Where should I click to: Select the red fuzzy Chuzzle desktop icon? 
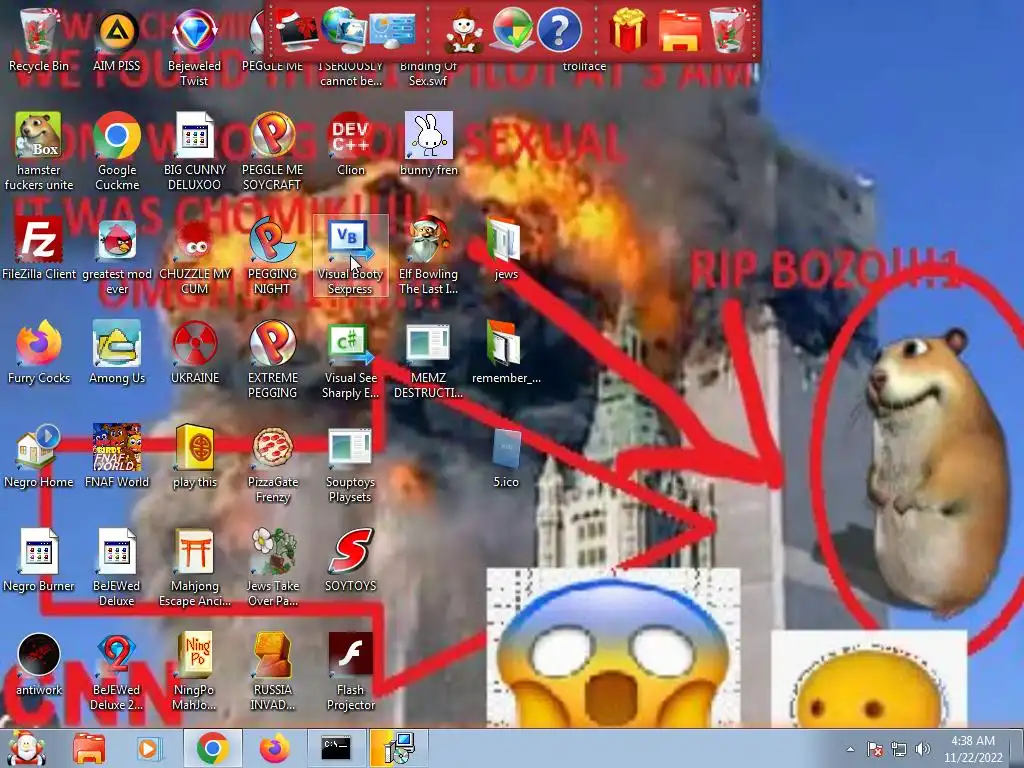(195, 255)
